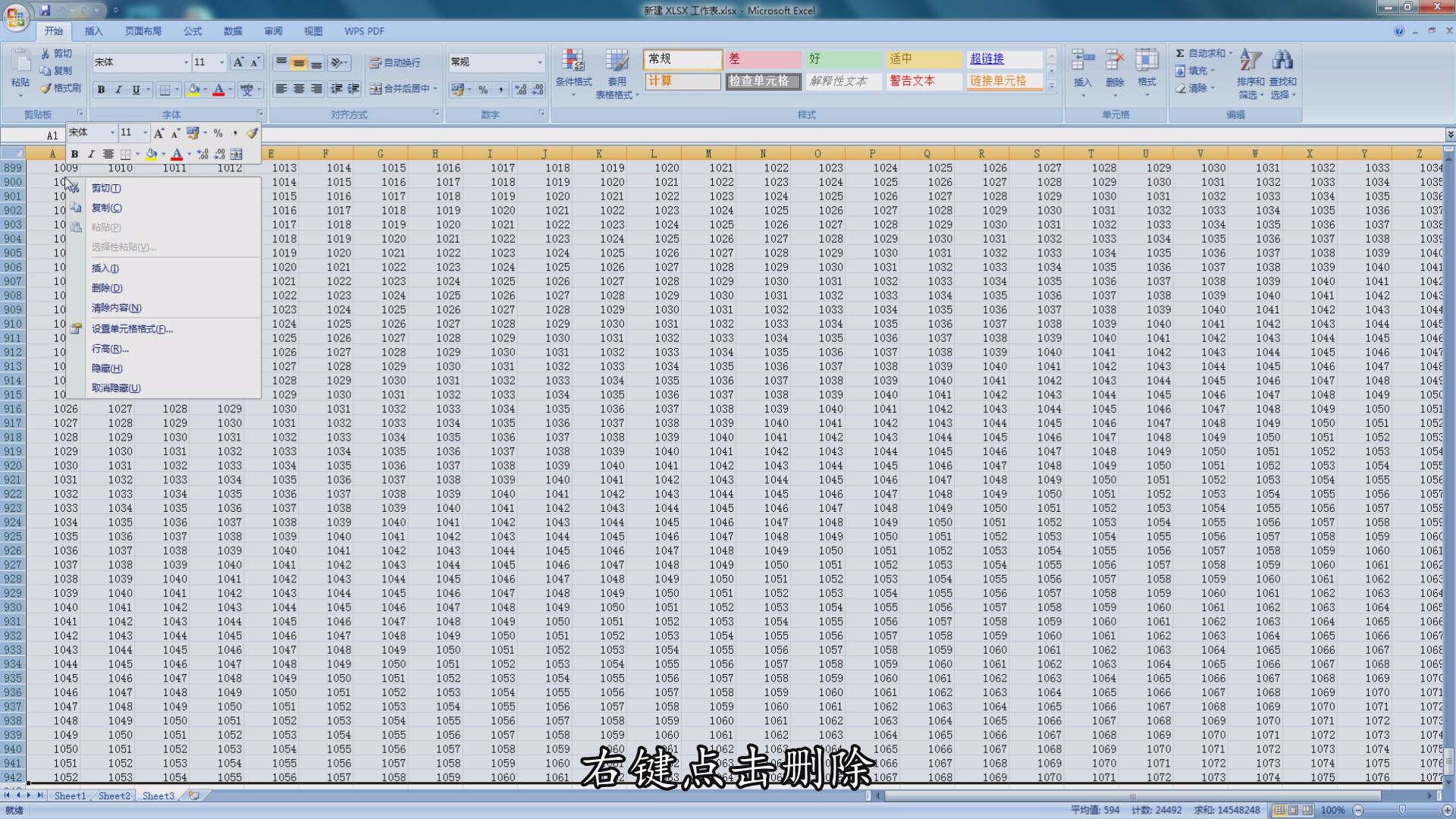The image size is (1456, 819).
Task: Expand 合并后居中 dropdown arrow
Action: coord(435,89)
